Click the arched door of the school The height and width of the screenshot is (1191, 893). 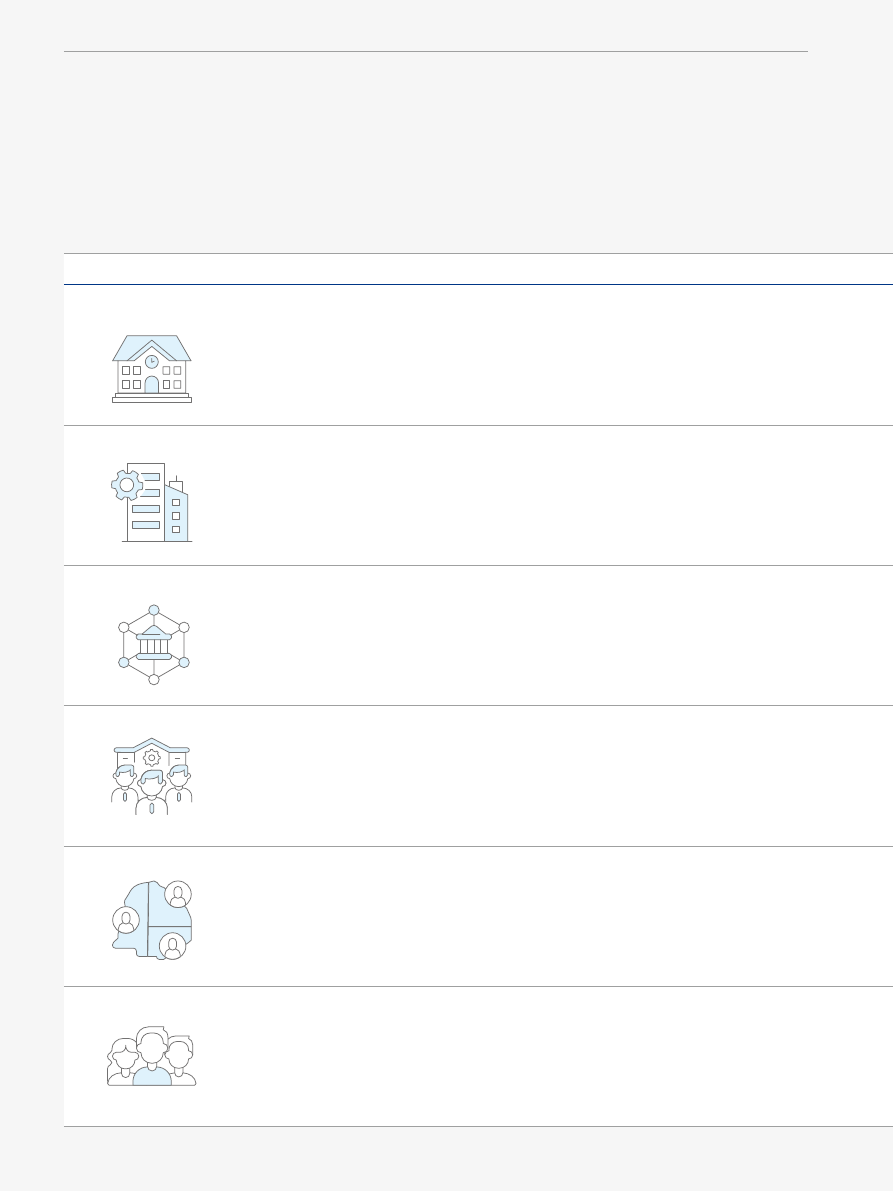click(151, 385)
